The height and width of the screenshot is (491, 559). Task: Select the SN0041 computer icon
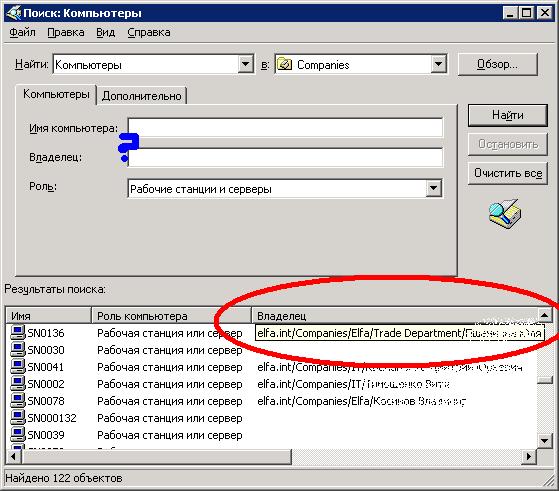coord(17,367)
